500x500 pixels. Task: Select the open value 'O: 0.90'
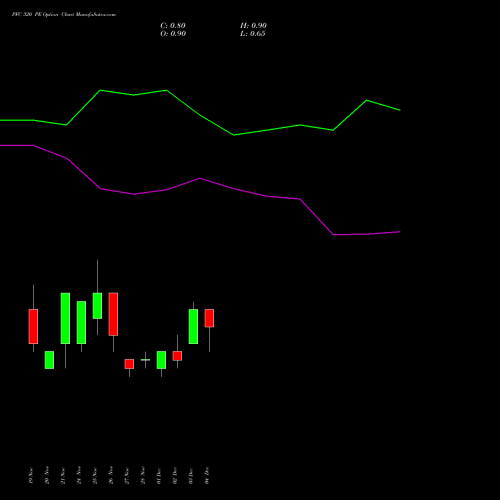[173, 34]
